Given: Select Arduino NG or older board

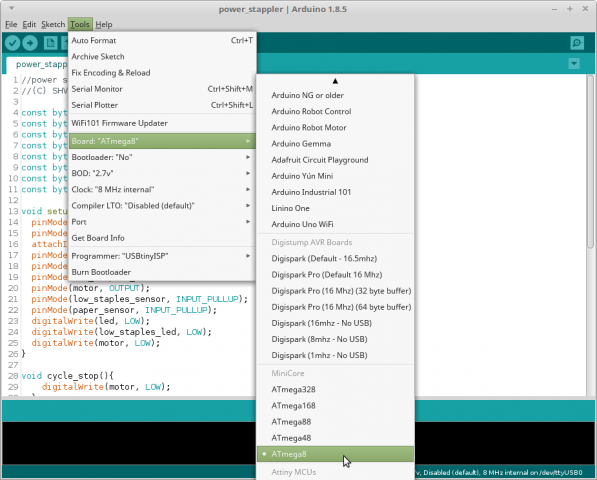Looking at the screenshot, I should pyautogui.click(x=335, y=95).
